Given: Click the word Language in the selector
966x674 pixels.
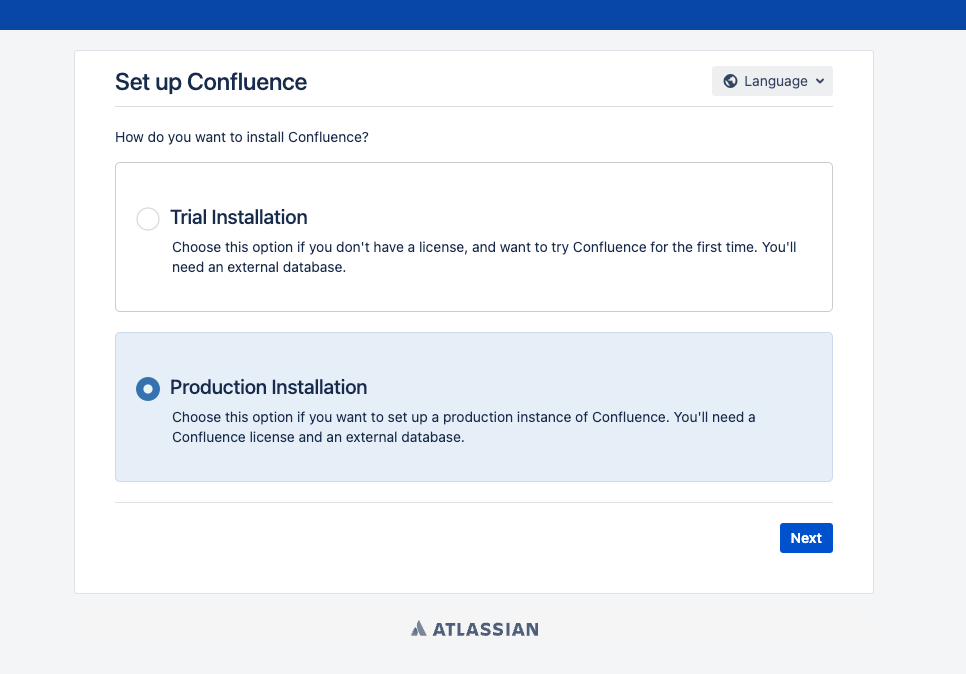Looking at the screenshot, I should point(776,81).
